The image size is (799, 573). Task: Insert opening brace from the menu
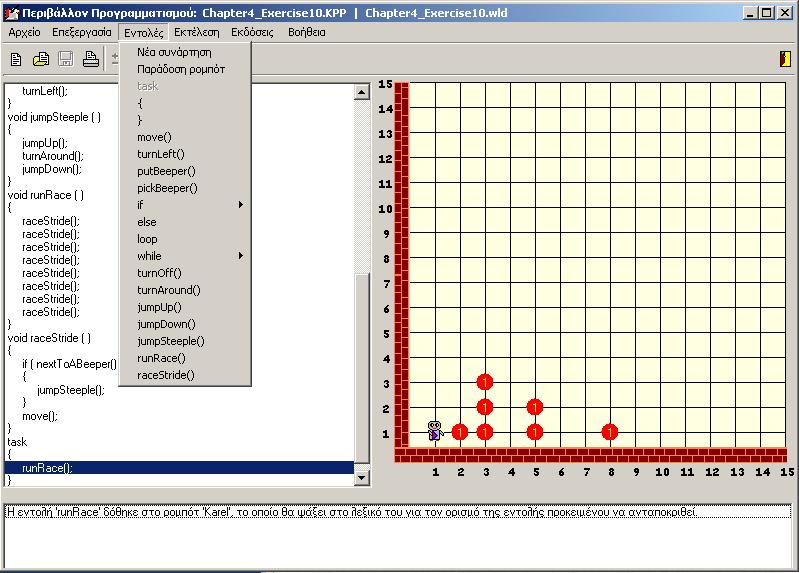click(185, 103)
